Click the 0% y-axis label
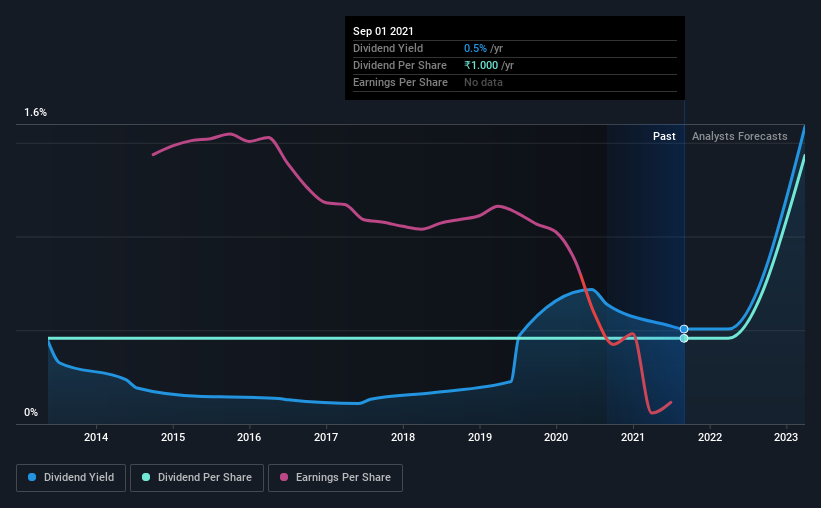Image resolution: width=821 pixels, height=508 pixels. point(31,413)
